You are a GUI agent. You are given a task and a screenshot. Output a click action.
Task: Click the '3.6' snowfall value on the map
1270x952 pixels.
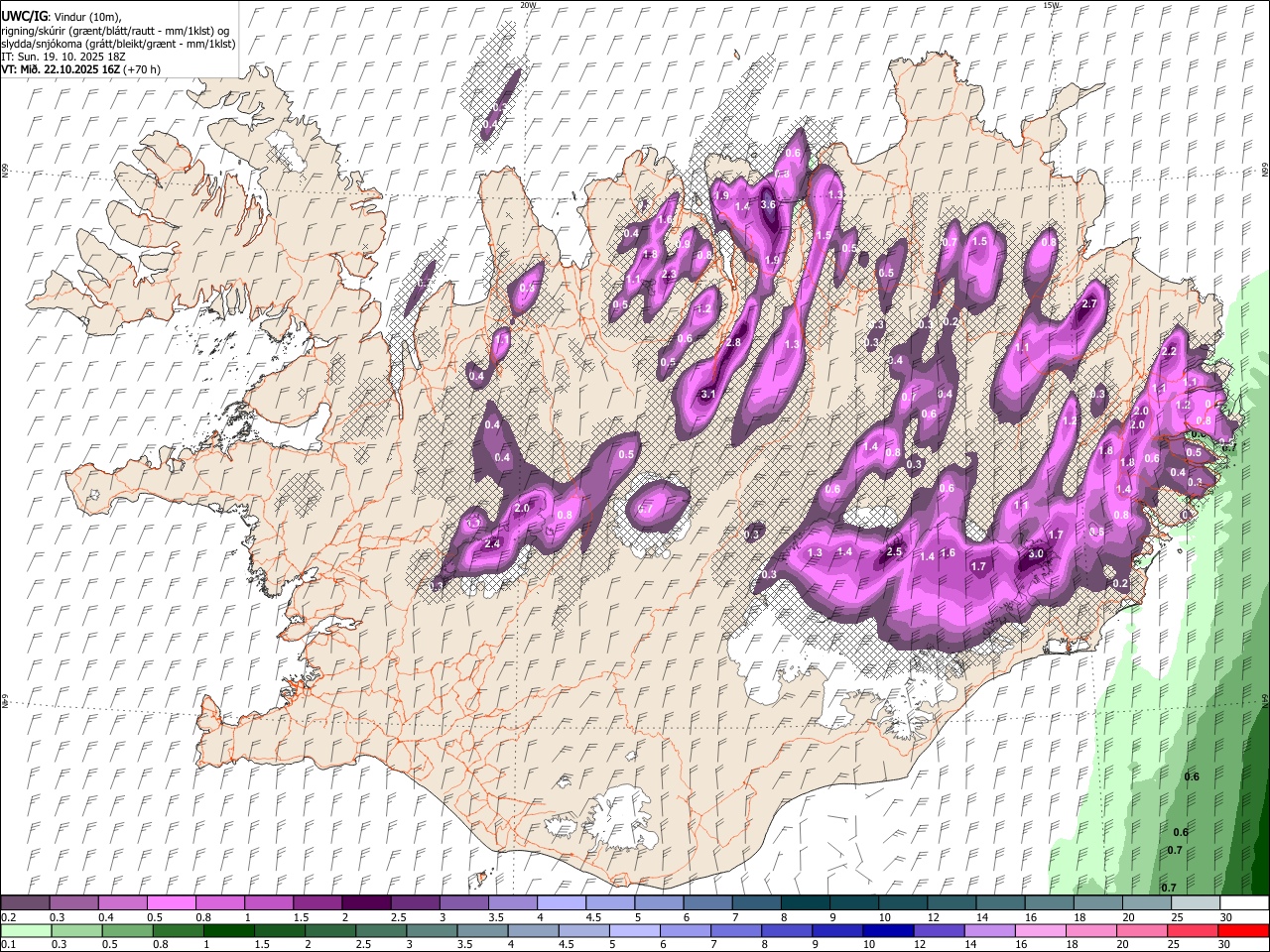point(767,204)
